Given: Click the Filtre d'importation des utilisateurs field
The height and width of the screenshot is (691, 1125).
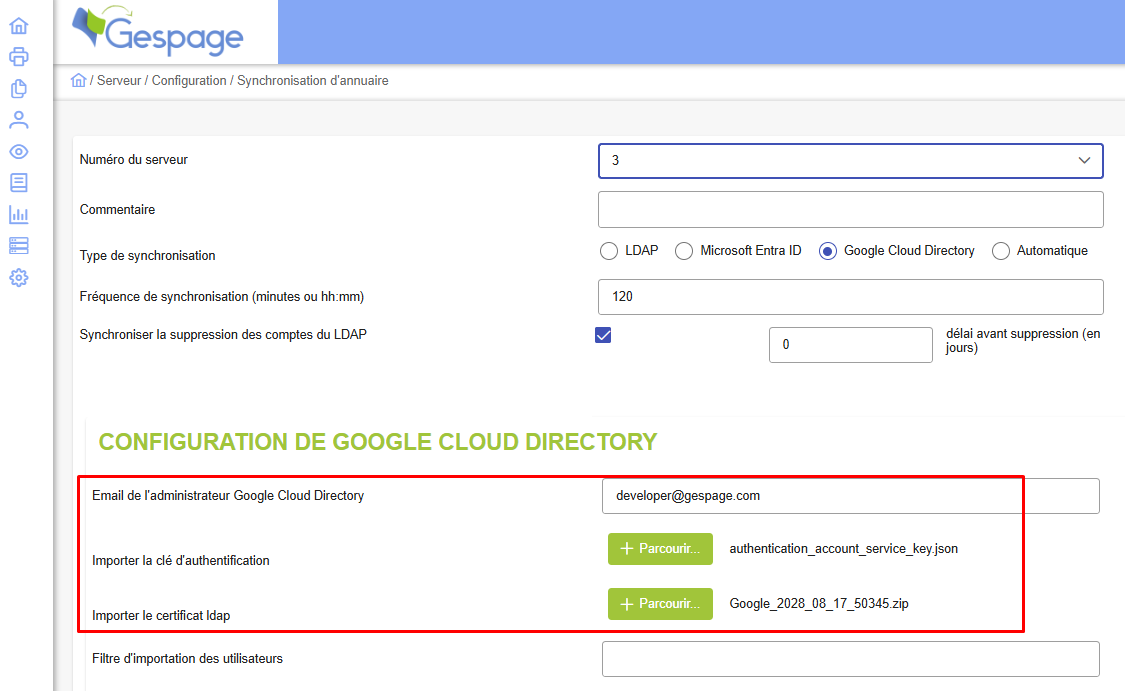Looking at the screenshot, I should [x=850, y=659].
